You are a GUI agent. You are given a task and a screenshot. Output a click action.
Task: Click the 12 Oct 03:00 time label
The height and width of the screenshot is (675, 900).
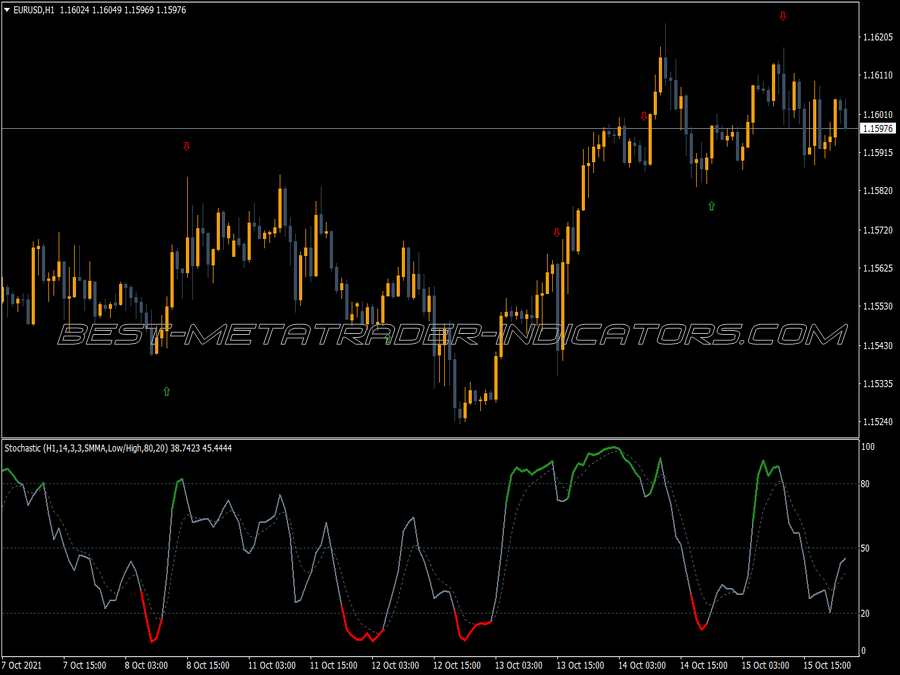tap(395, 666)
